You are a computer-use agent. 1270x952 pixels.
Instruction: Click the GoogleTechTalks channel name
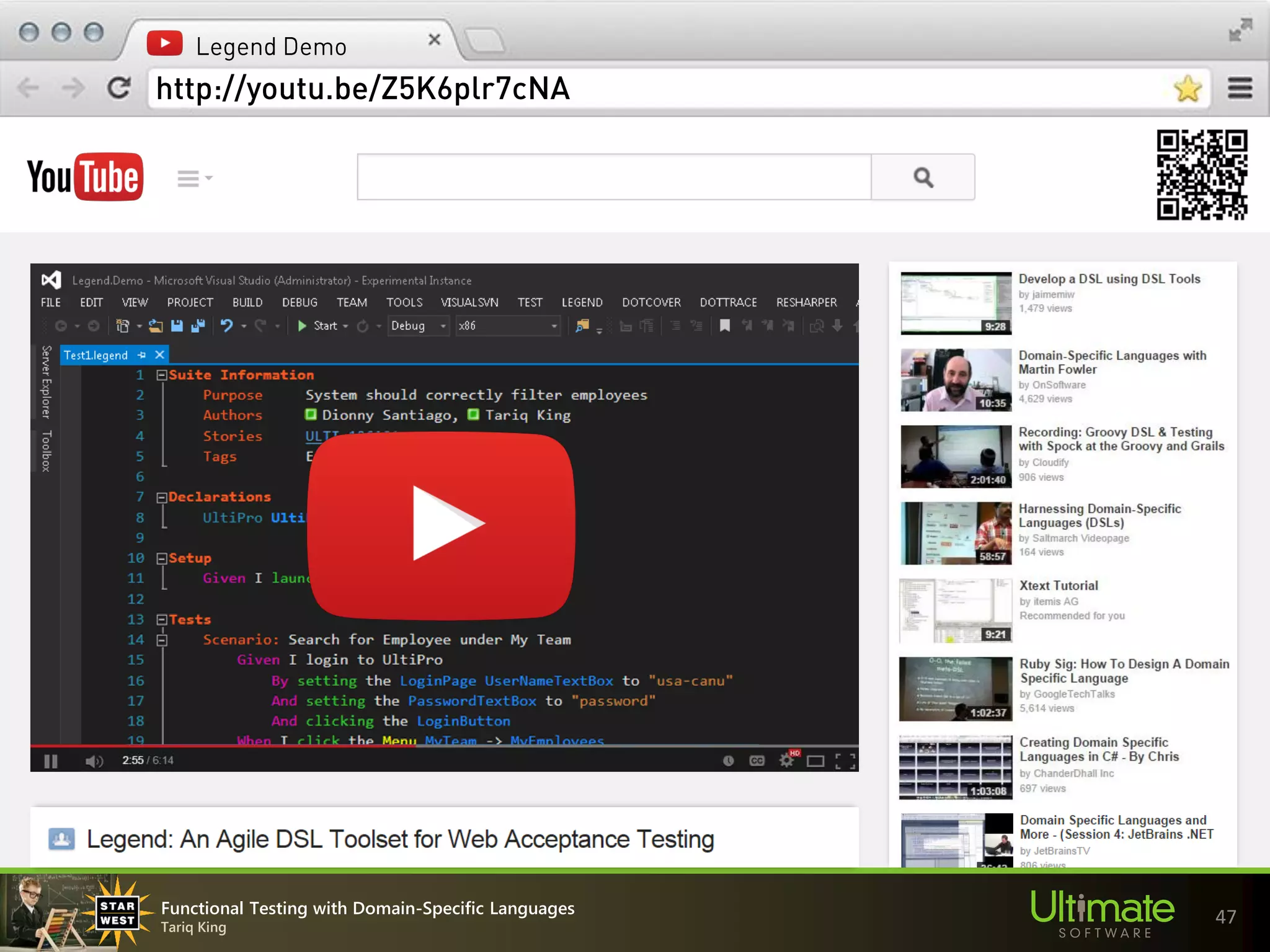[x=1074, y=694]
